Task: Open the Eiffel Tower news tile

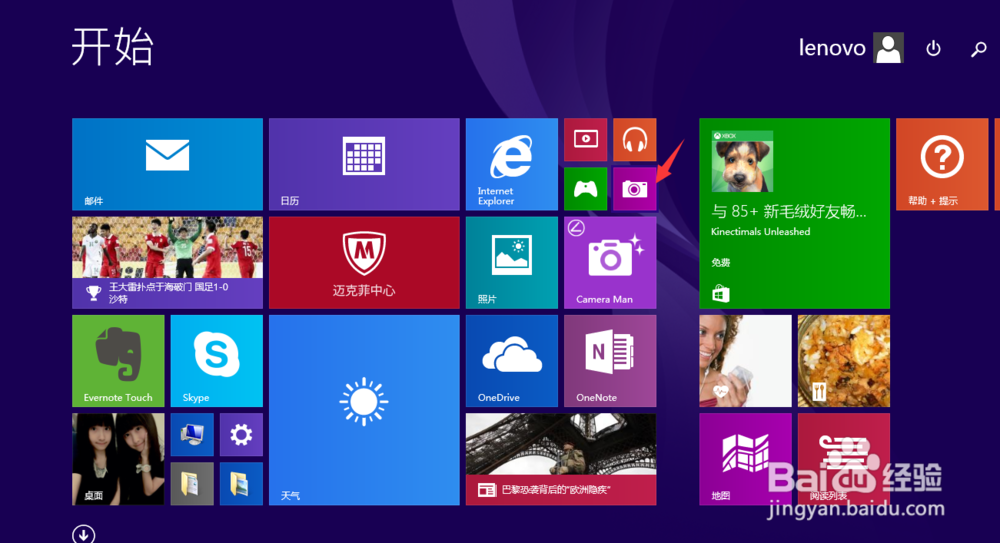Action: pyautogui.click(x=561, y=459)
